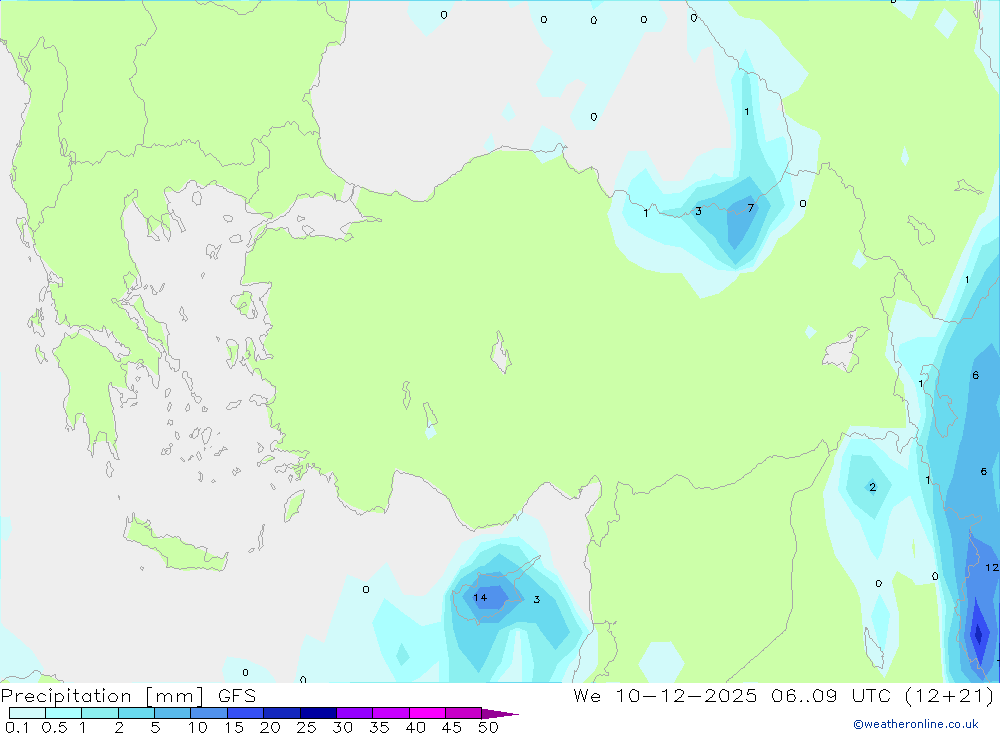Click the 45–50 mm legend swatch
The height and width of the screenshot is (733, 1000).
pos(464,713)
